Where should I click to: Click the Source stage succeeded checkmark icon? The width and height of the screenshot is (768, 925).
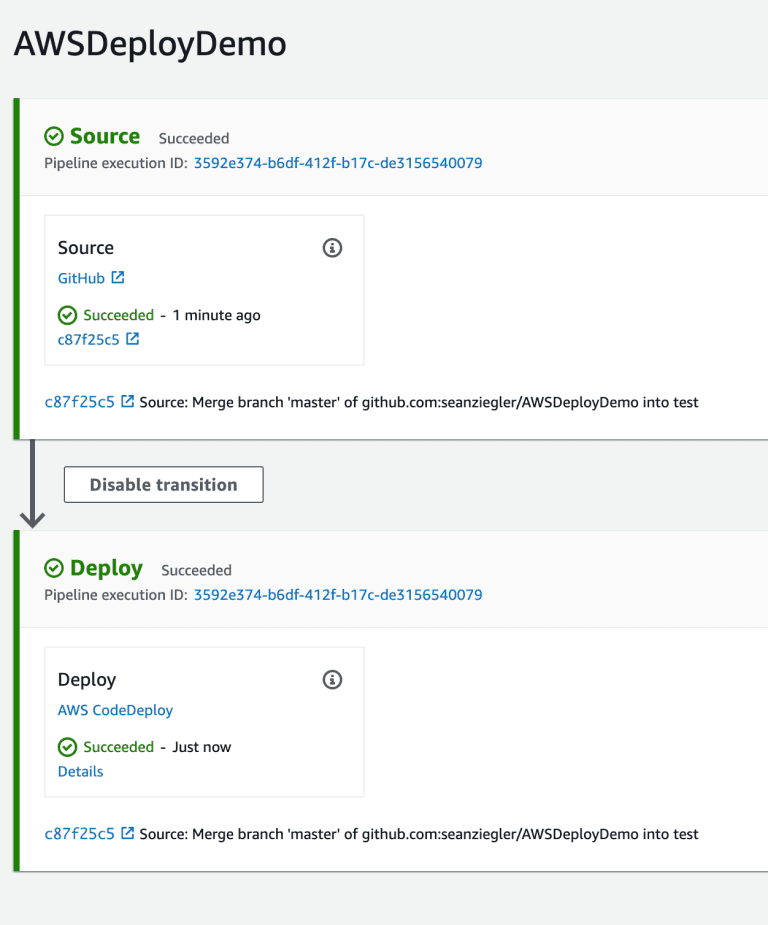(54, 136)
